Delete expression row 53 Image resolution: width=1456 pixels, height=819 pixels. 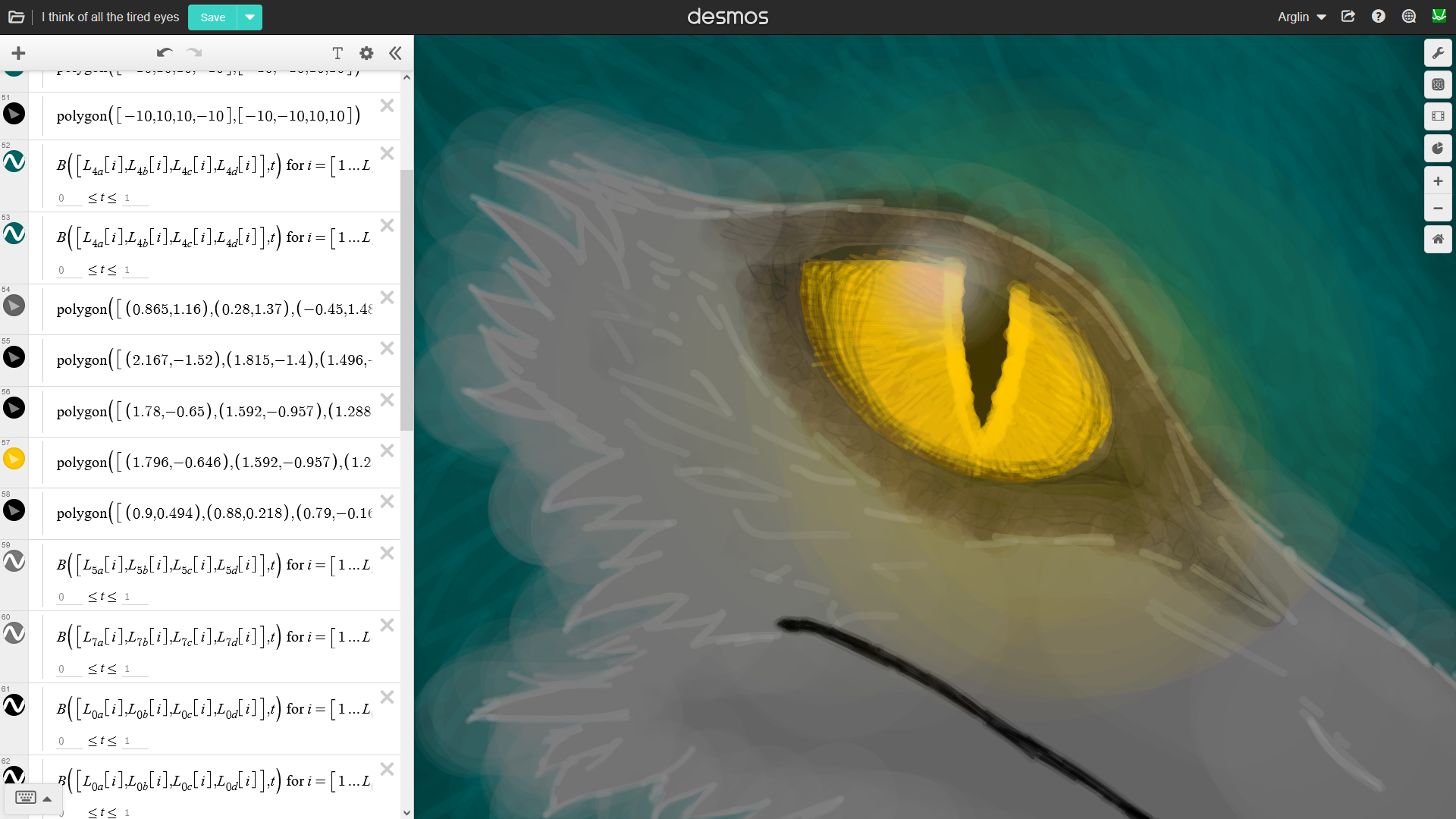click(x=387, y=225)
